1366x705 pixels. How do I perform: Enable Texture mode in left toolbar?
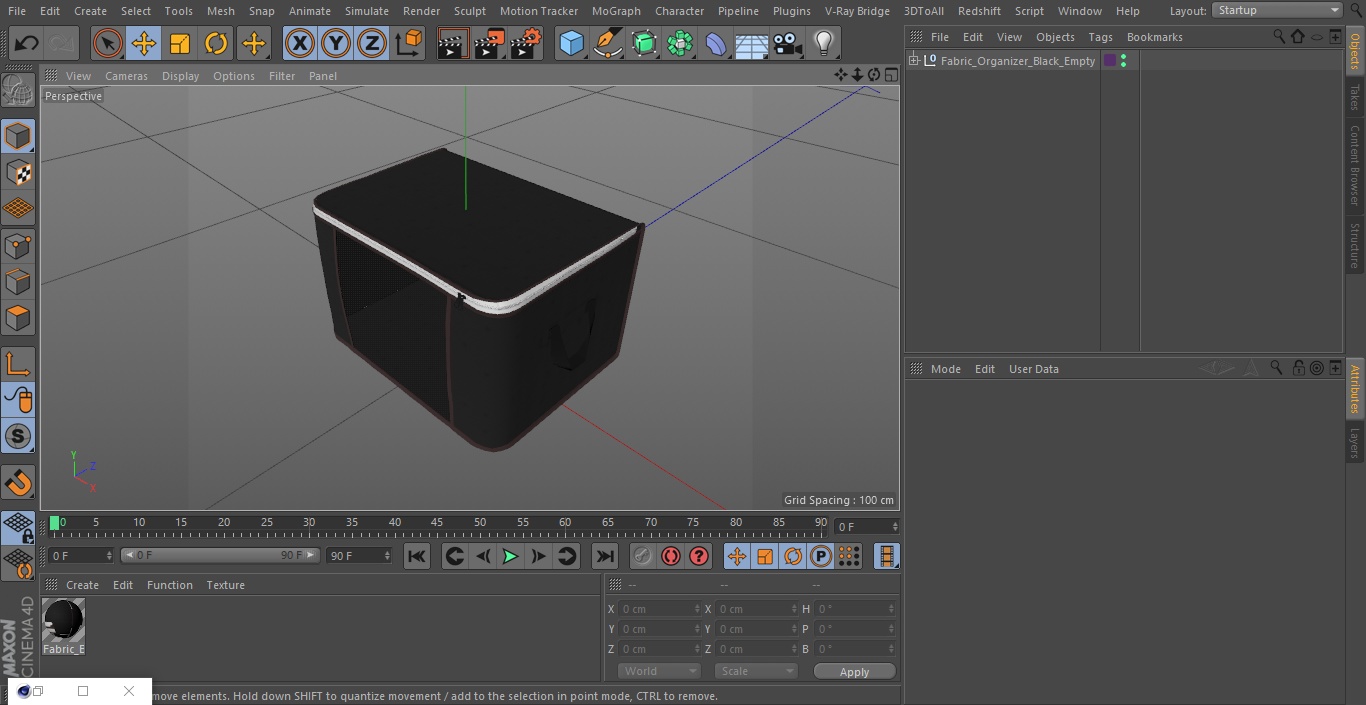[x=18, y=172]
